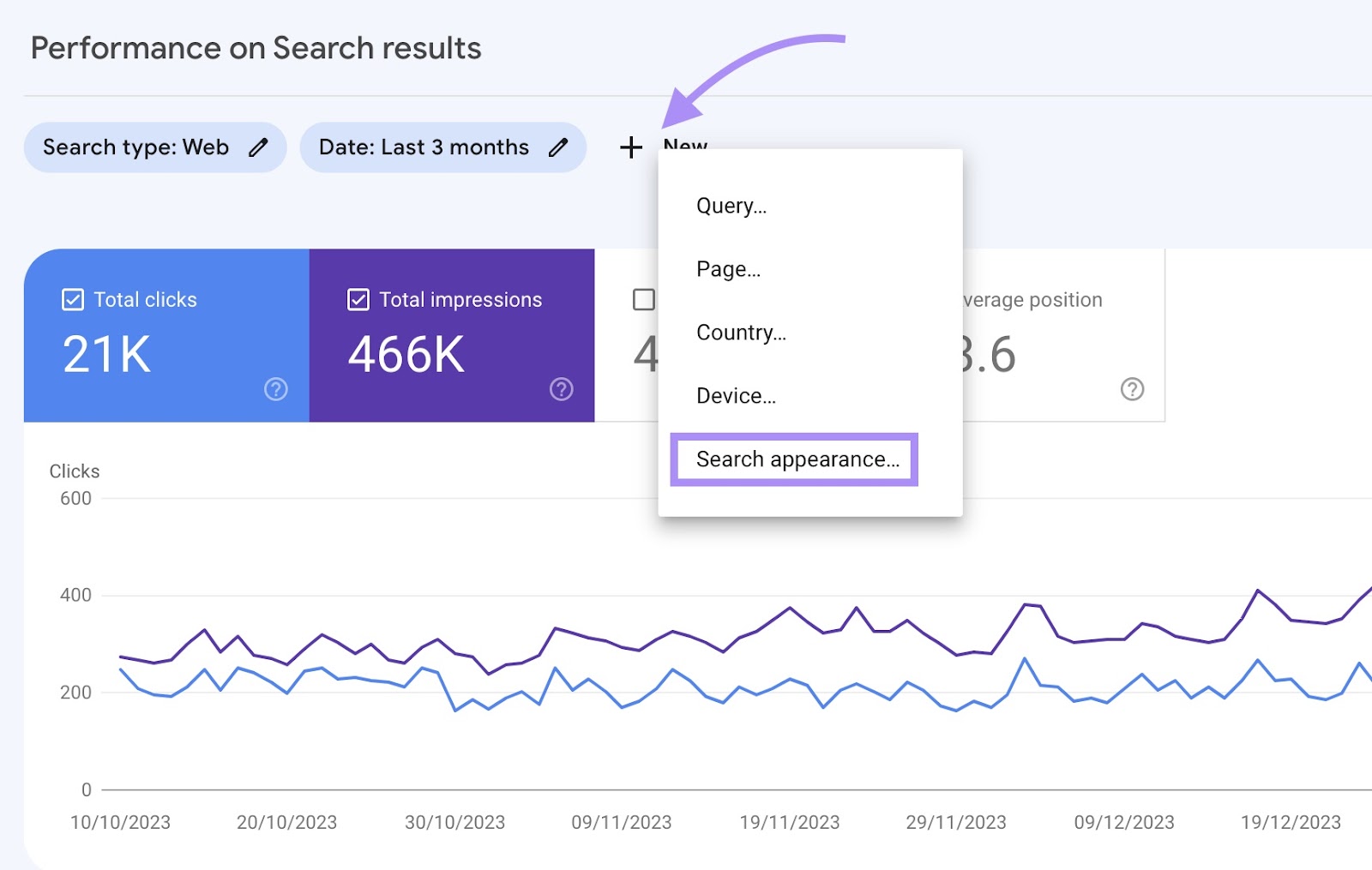The width and height of the screenshot is (1372, 870).
Task: Pick Country... from the filter menu
Action: pyautogui.click(x=741, y=333)
